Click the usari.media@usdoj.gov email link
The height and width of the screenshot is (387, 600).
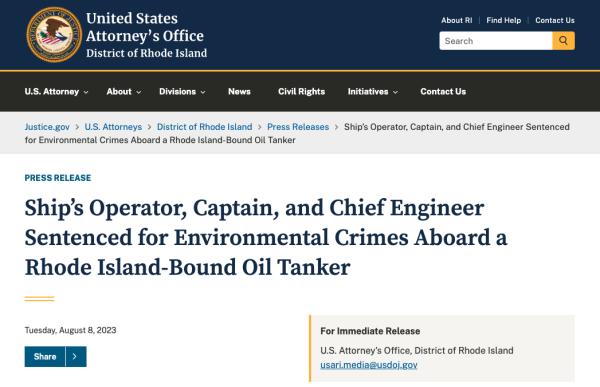(368, 365)
